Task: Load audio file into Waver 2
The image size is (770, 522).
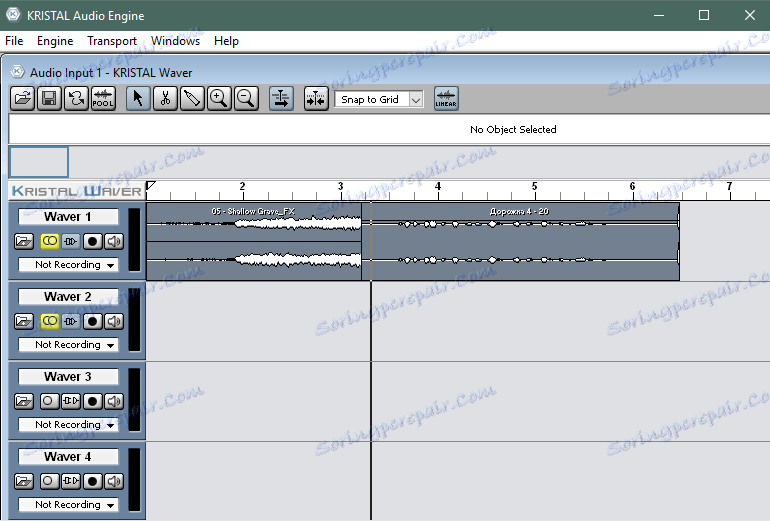Action: point(24,321)
